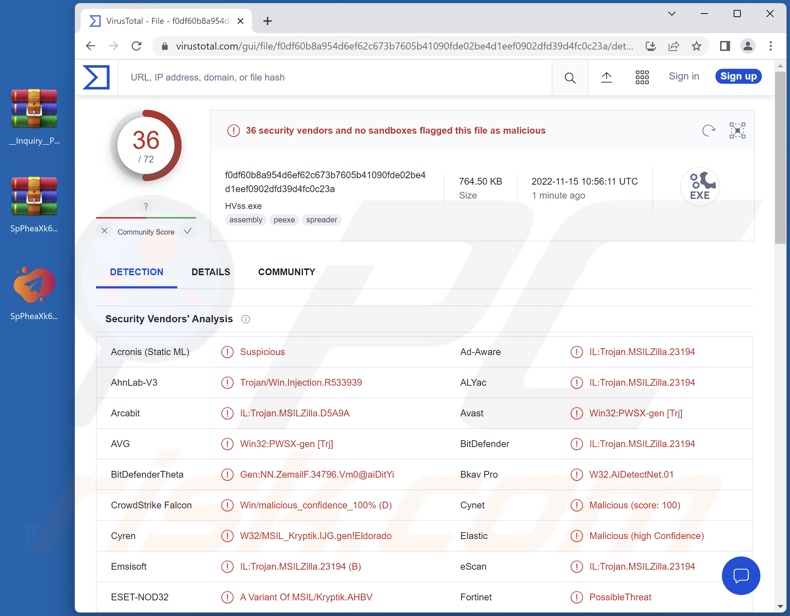Image resolution: width=790 pixels, height=616 pixels.
Task: Click the VirusTotal logo home icon
Action: (x=96, y=77)
